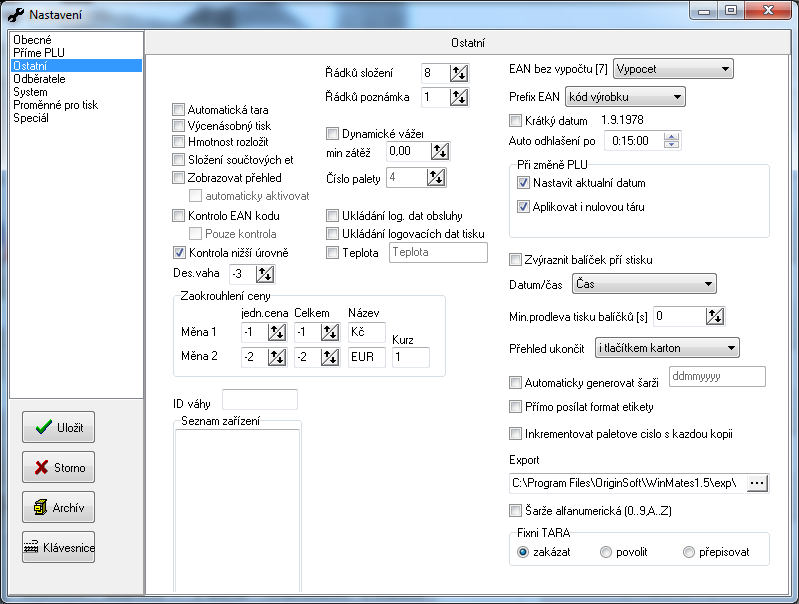Click the Min.prodleva tisku balíčků spinner
The width and height of the screenshot is (799, 604).
pyautogui.click(x=714, y=317)
